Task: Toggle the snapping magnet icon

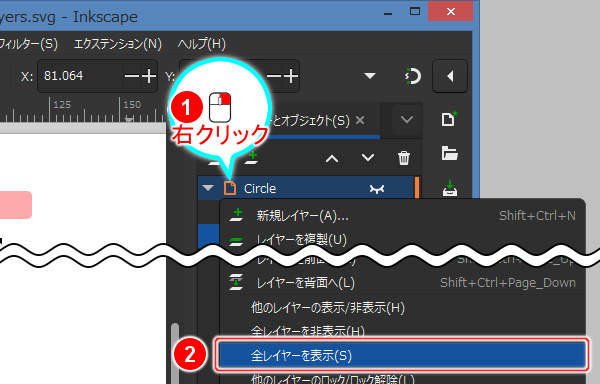Action: point(412,76)
